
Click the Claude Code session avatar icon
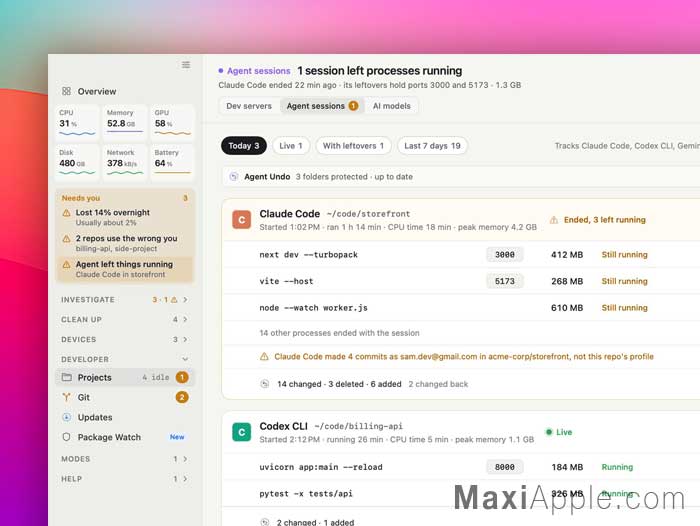(x=242, y=220)
